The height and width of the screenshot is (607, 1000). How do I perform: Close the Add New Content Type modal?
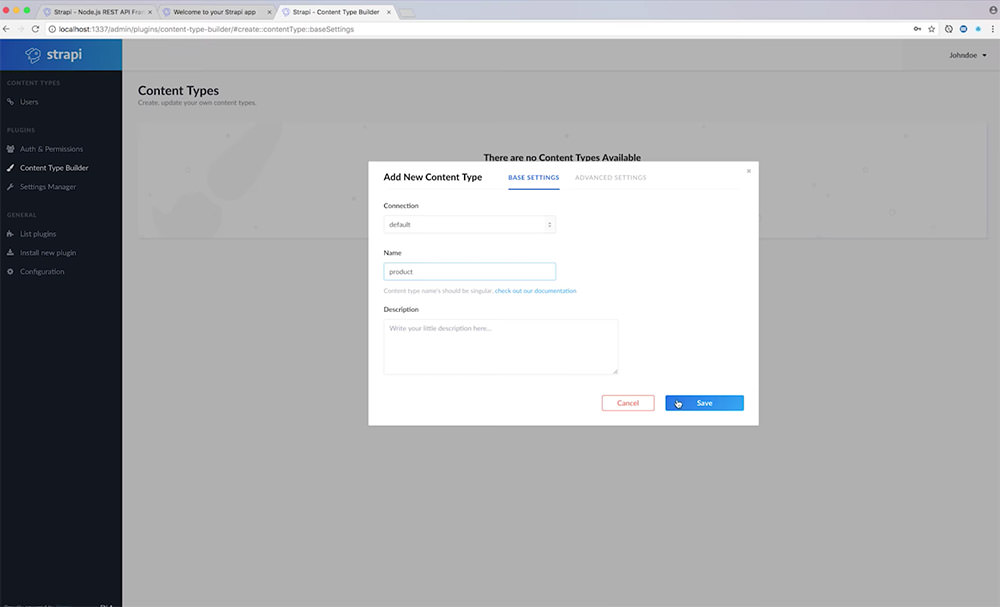tap(749, 171)
